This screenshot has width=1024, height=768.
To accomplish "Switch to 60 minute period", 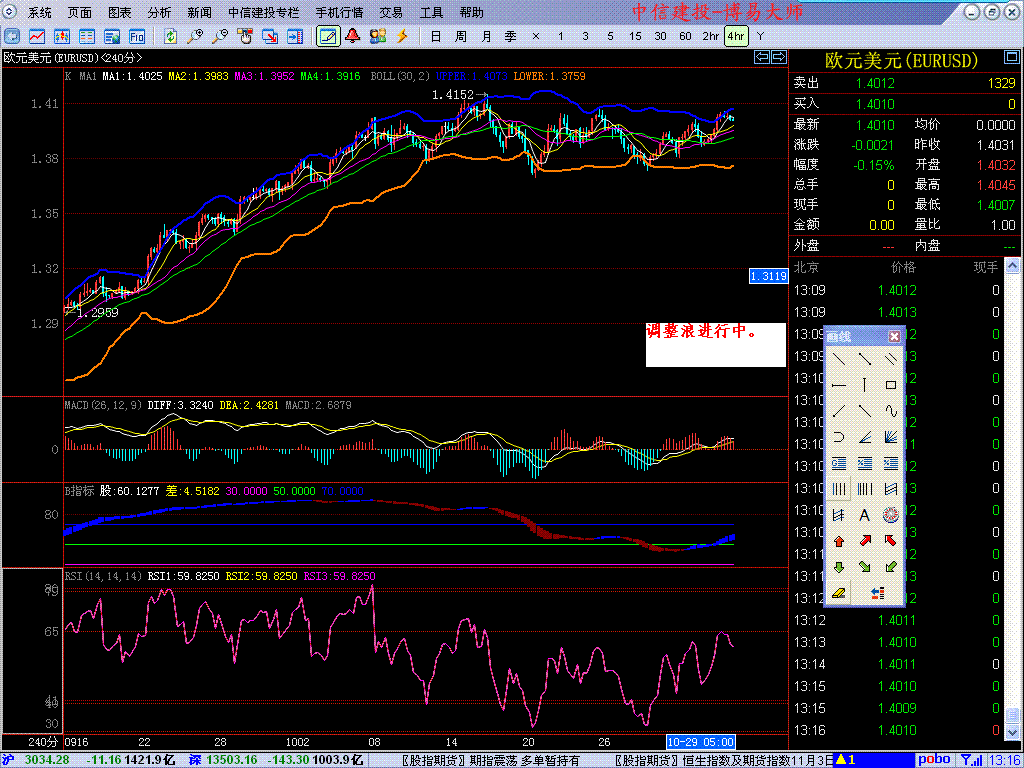I will (x=685, y=36).
